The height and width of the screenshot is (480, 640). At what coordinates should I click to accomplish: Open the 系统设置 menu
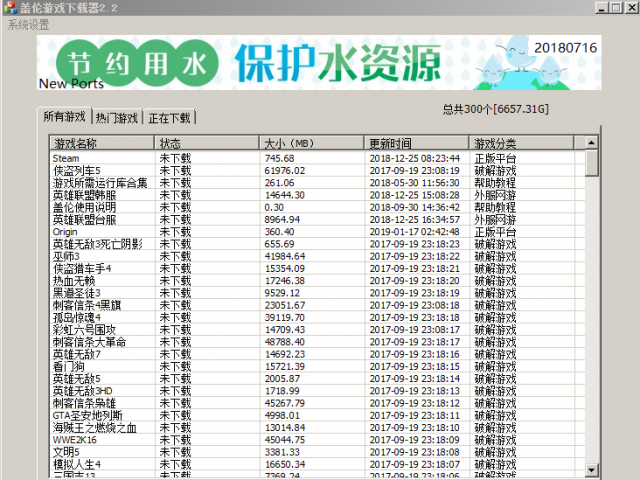(x=28, y=25)
